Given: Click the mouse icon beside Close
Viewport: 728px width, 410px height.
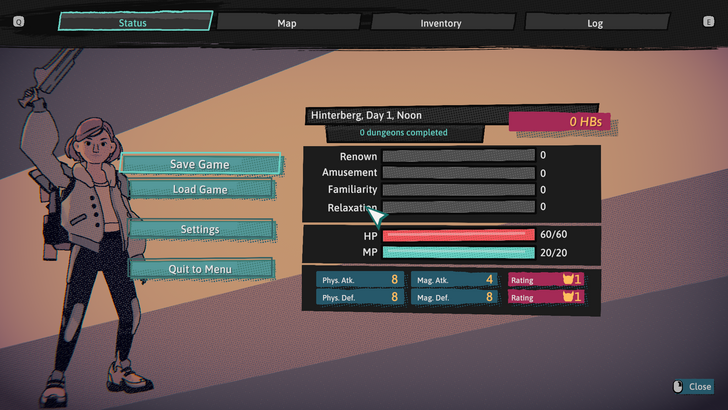Looking at the screenshot, I should pyautogui.click(x=677, y=387).
